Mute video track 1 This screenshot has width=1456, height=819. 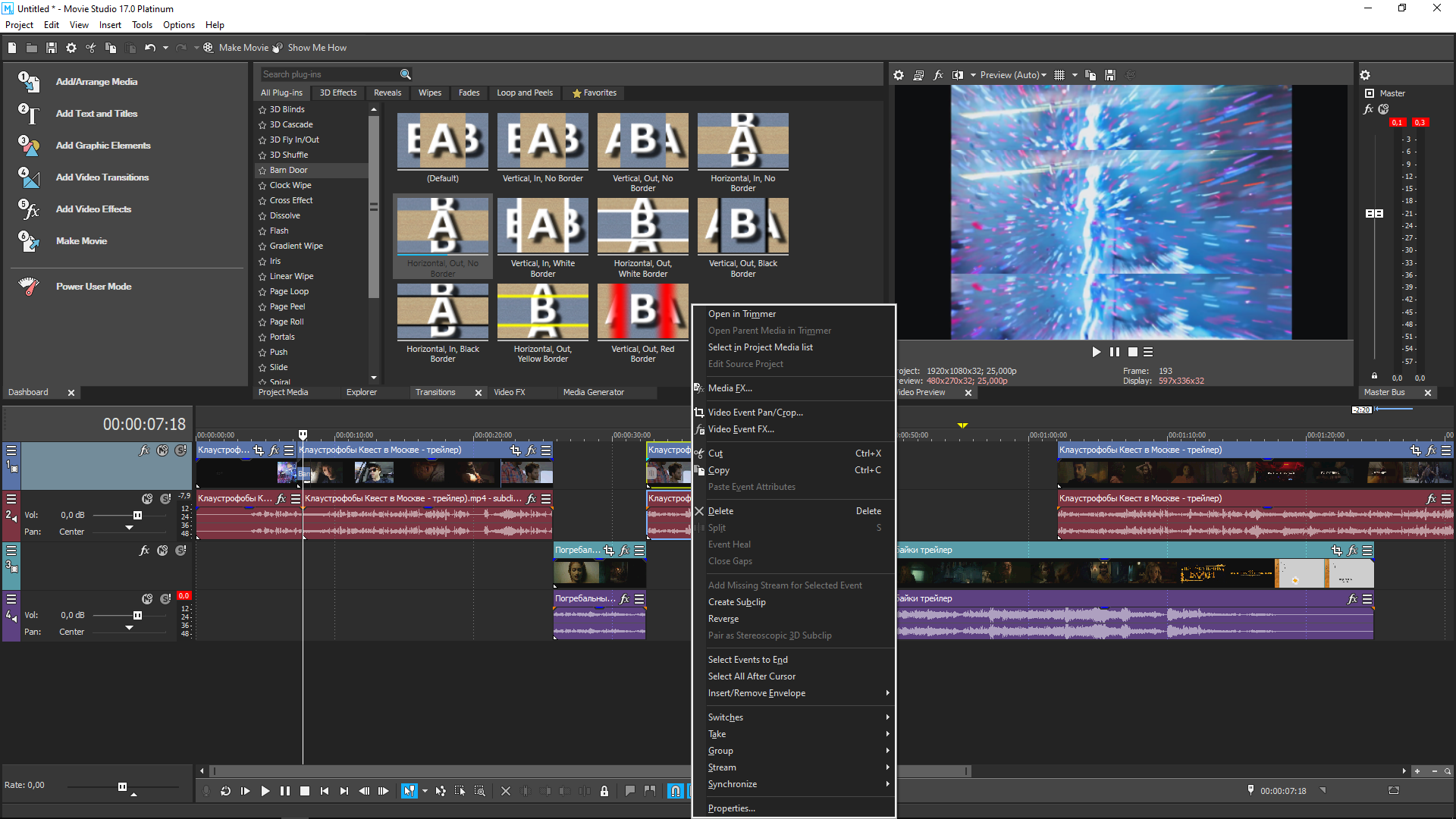tap(162, 450)
